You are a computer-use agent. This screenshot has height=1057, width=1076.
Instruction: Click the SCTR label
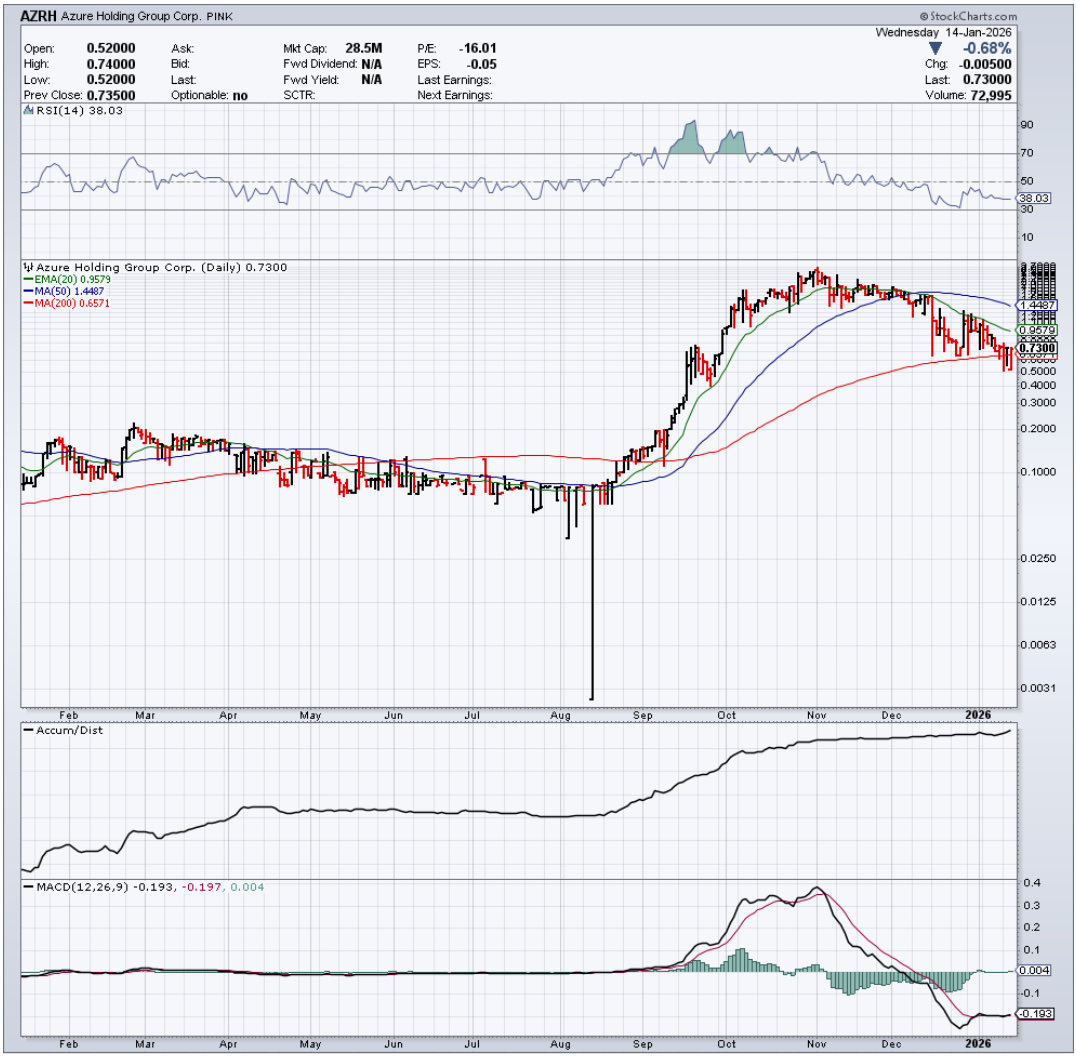(x=299, y=95)
